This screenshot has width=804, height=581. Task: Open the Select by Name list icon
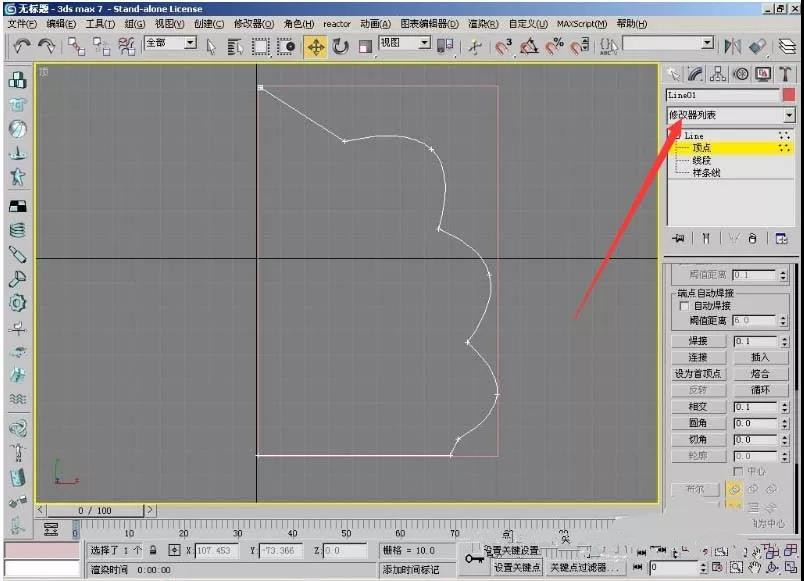click(x=235, y=47)
